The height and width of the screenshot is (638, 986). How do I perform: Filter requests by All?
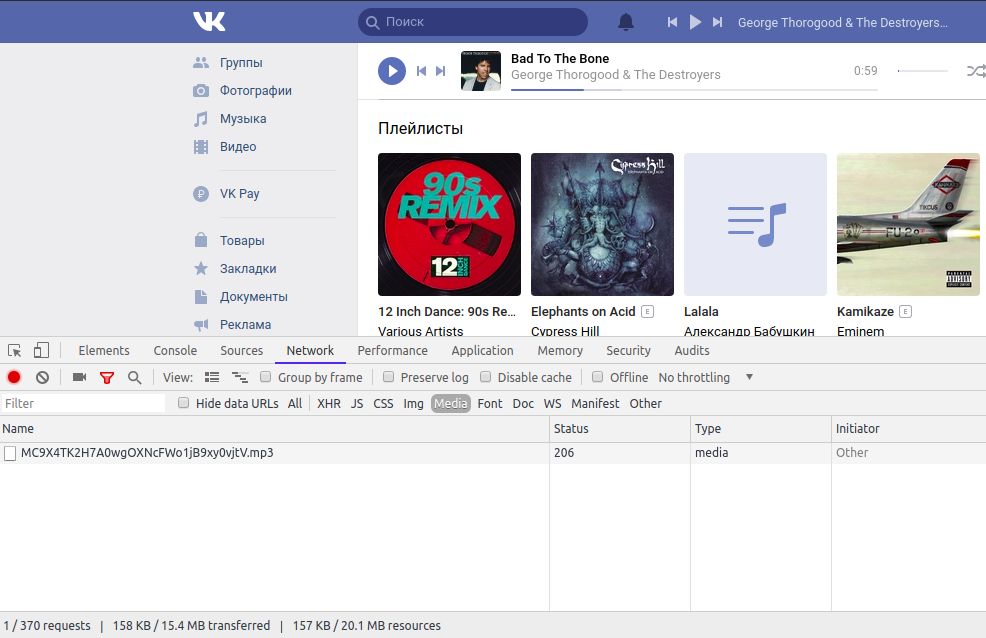295,404
